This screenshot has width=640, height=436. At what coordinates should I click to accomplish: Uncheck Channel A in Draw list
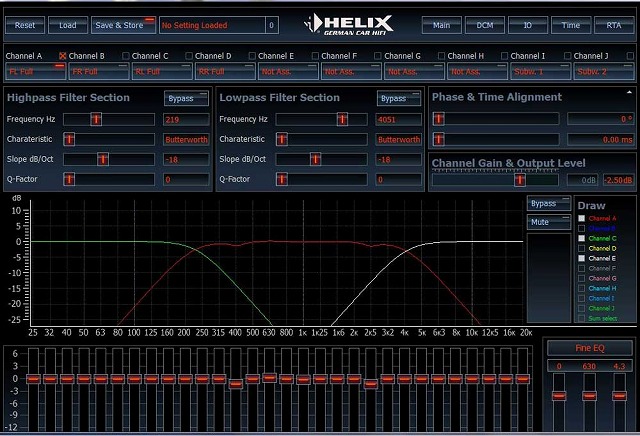tap(582, 218)
